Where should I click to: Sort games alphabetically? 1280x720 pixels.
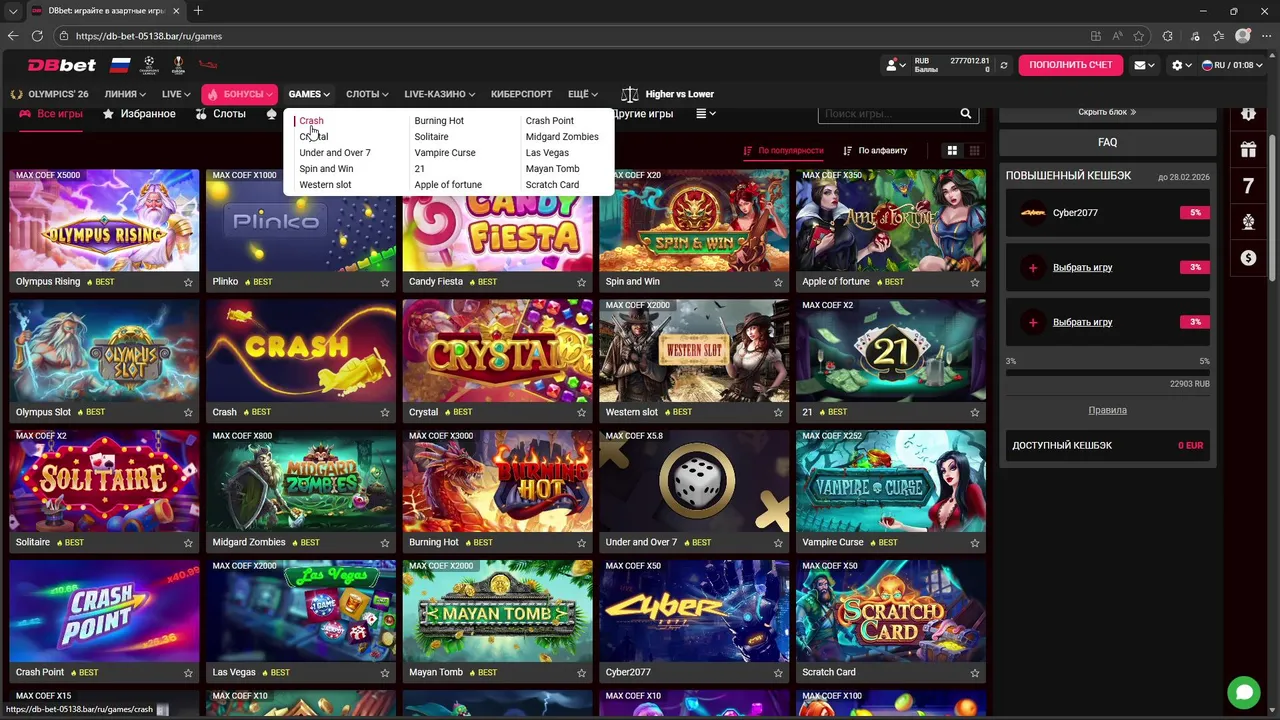(x=875, y=150)
